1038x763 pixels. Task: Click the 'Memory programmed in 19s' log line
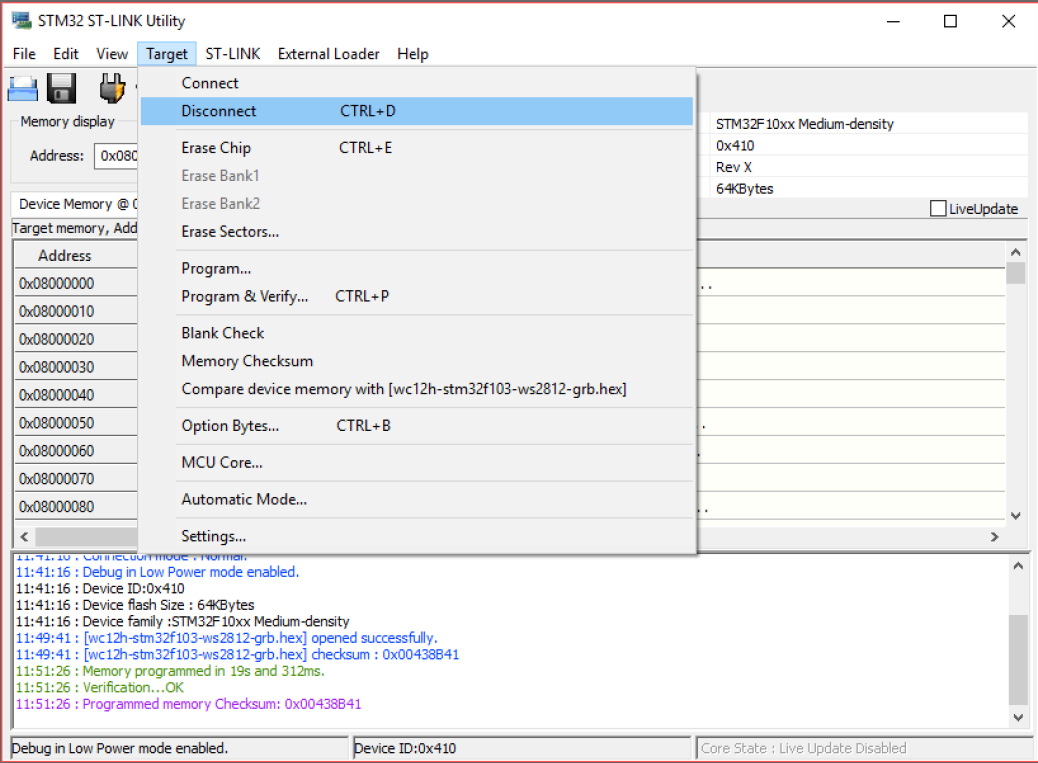(170, 671)
